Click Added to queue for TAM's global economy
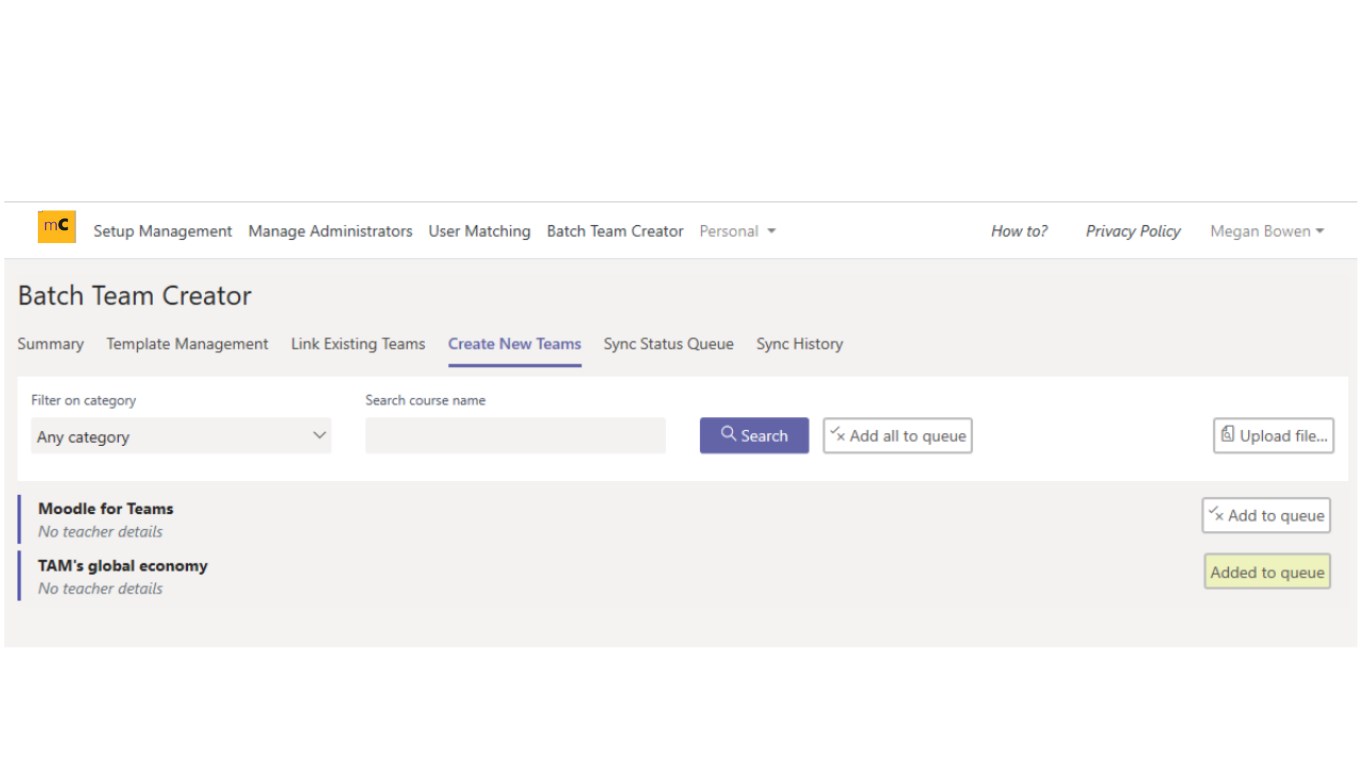The height and width of the screenshot is (768, 1366). [1267, 572]
